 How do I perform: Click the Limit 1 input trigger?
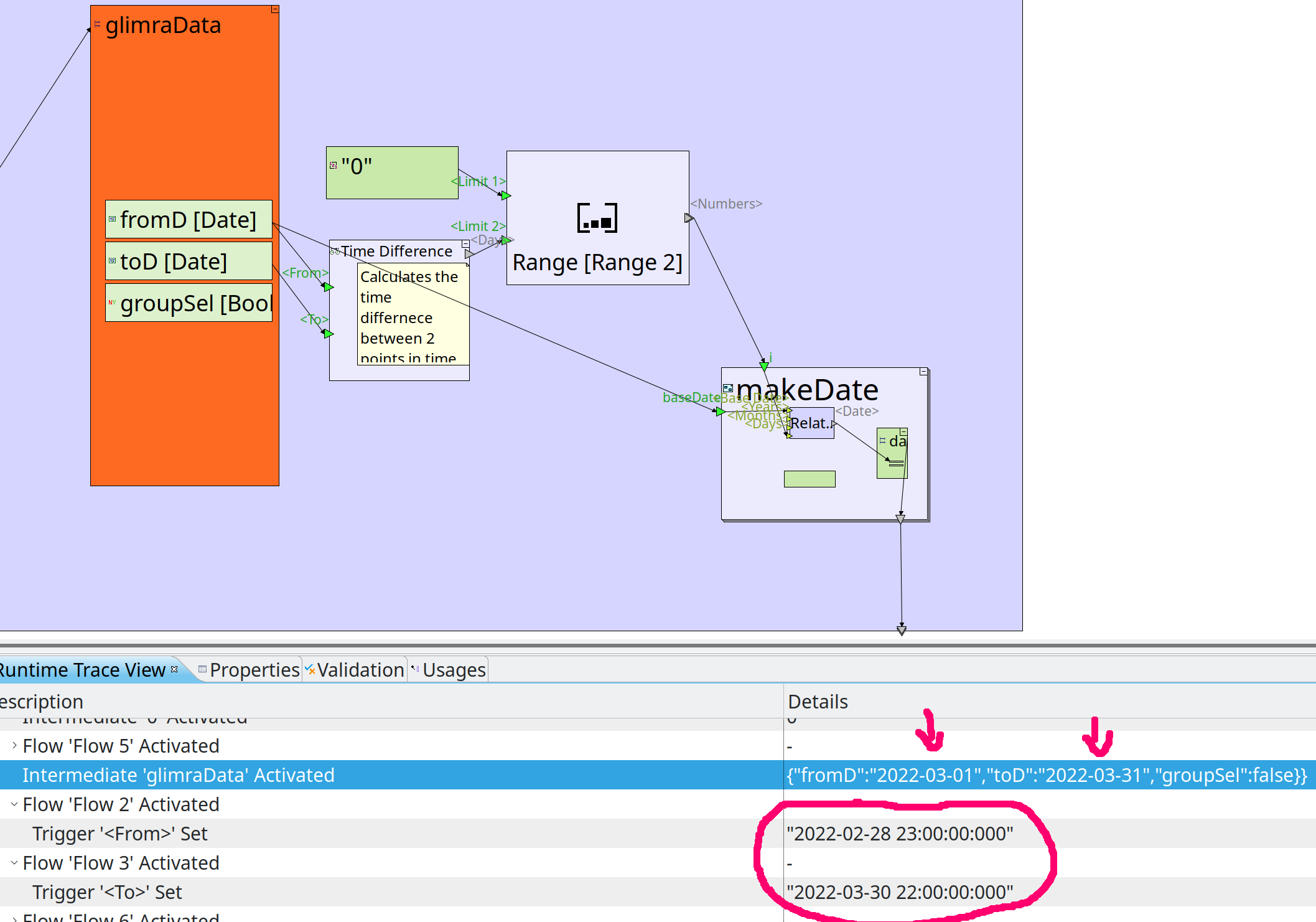pos(506,195)
